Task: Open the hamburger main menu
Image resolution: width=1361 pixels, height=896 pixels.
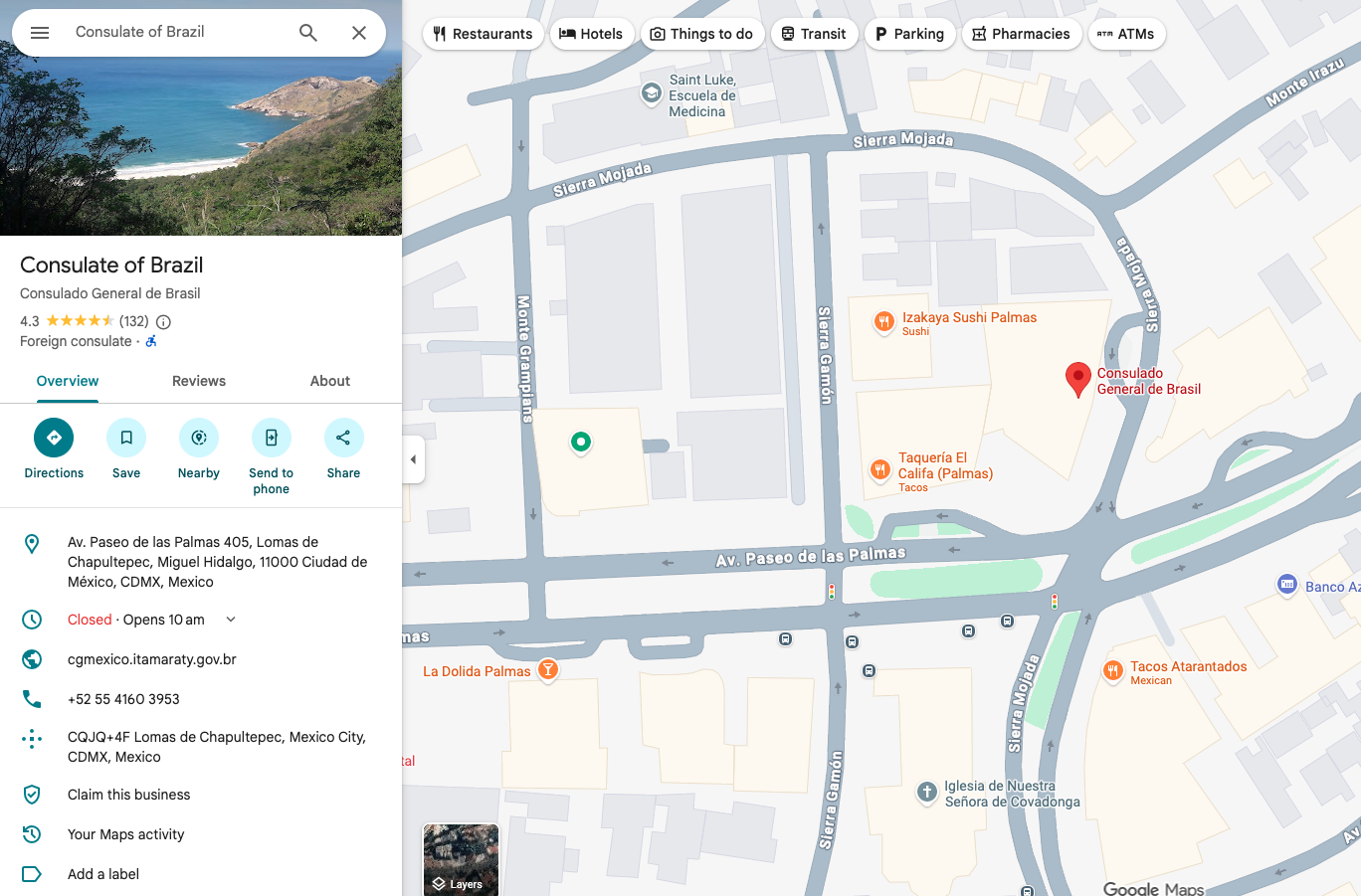Action: tap(40, 33)
